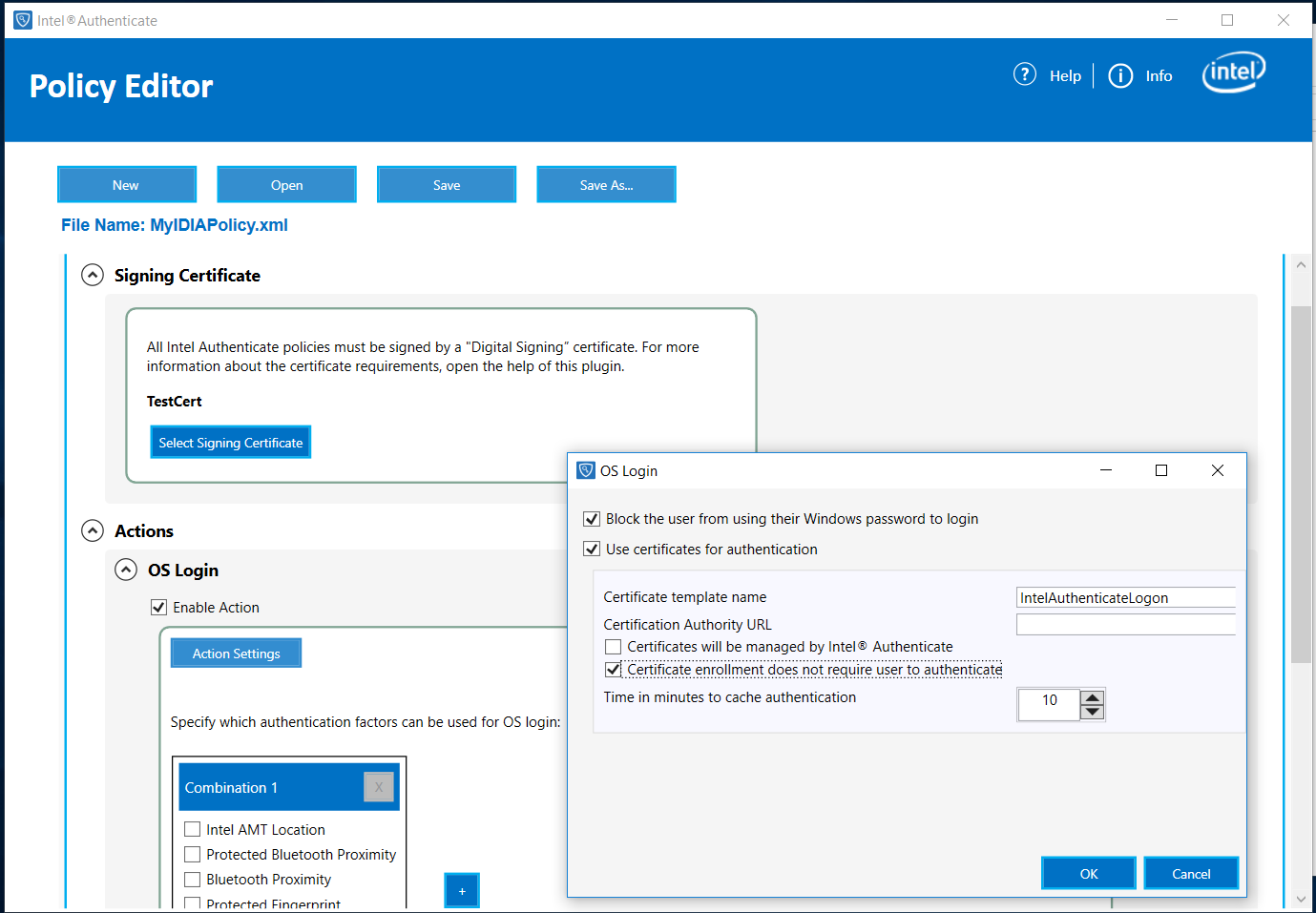Increase cache time with up arrow
Image resolution: width=1316 pixels, height=913 pixels.
tap(1093, 697)
